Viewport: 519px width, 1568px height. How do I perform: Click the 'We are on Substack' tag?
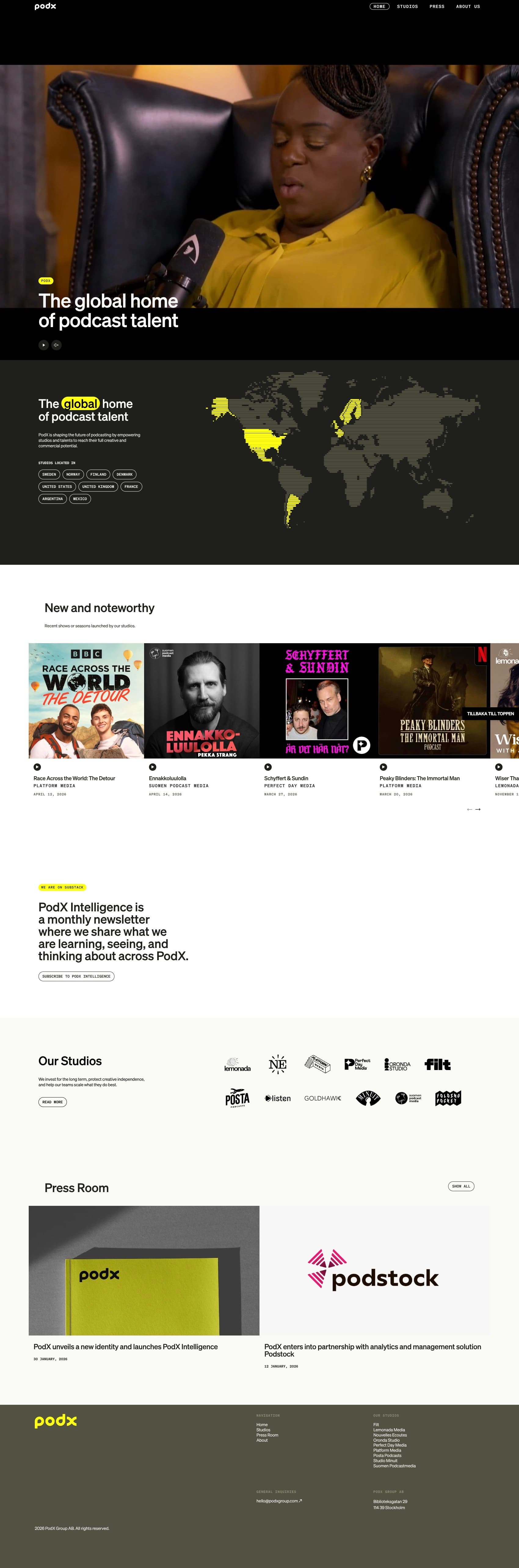[x=62, y=888]
